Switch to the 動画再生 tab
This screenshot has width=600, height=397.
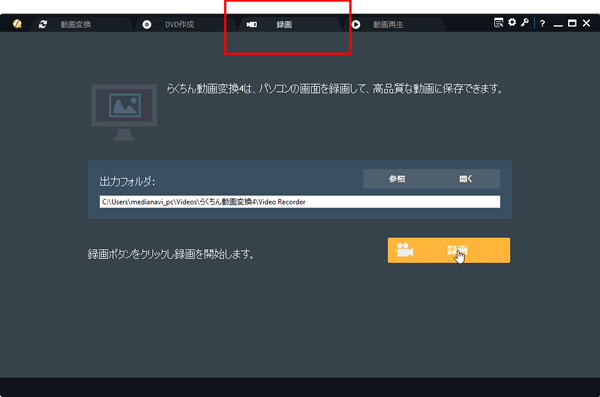coord(388,25)
